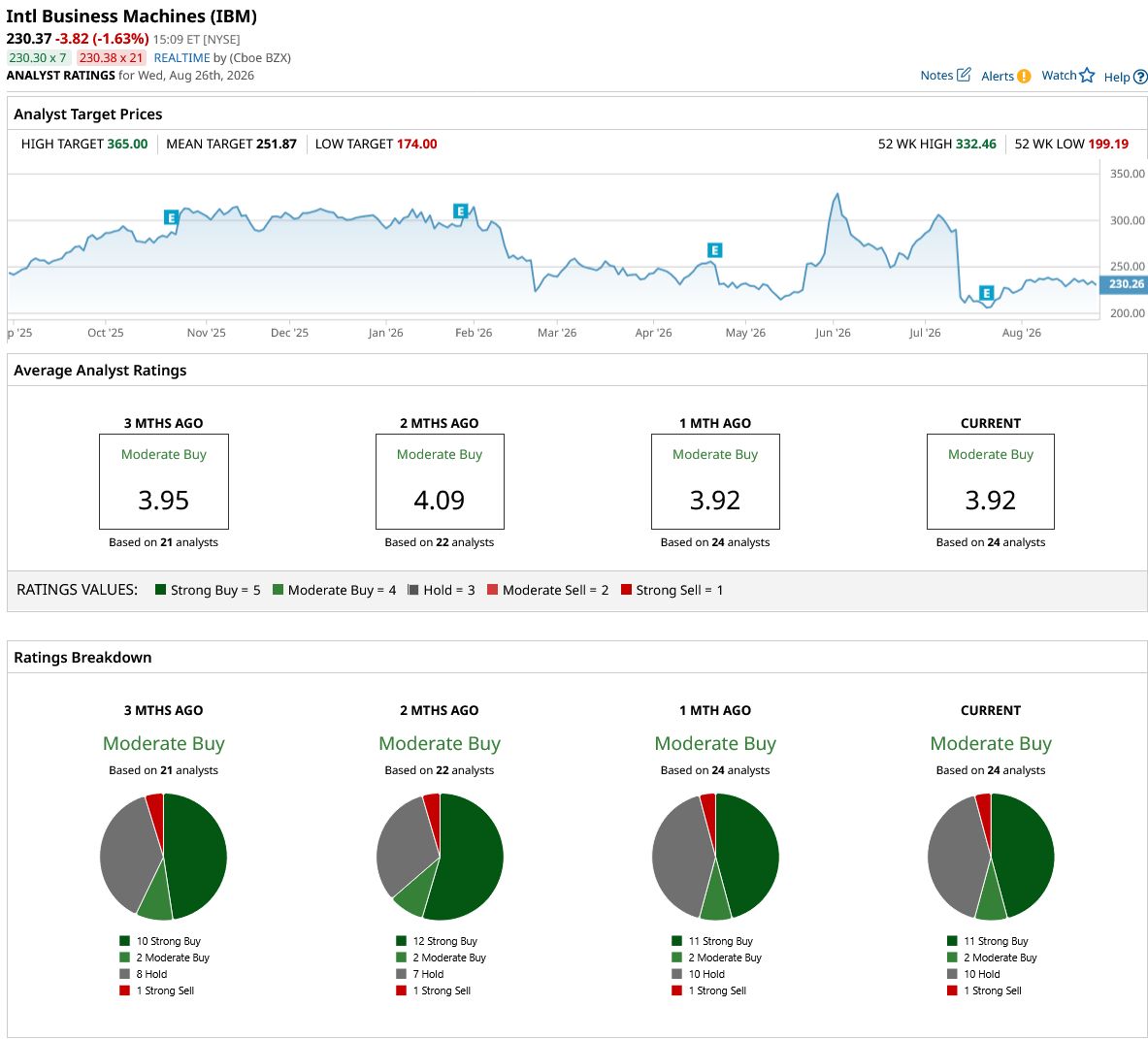This screenshot has width=1148, height=1039.
Task: Click the 3 MTHS AGO pie chart
Action: pos(163,856)
